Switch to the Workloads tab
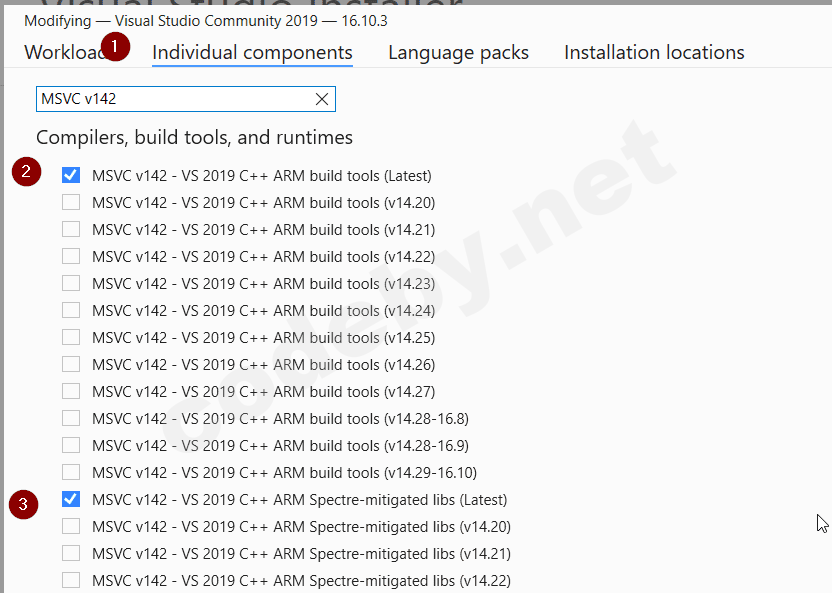Image resolution: width=832 pixels, height=593 pixels. [64, 53]
